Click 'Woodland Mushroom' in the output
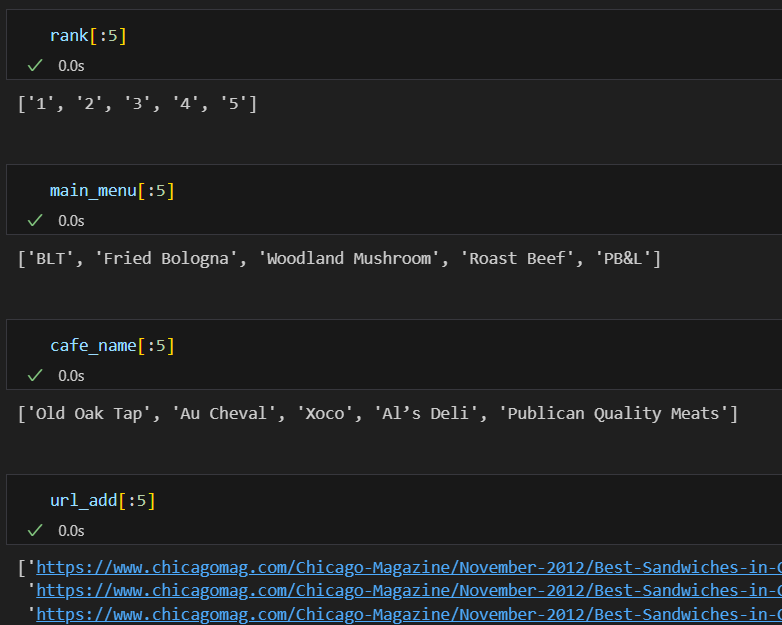The image size is (782, 625). pyautogui.click(x=349, y=258)
